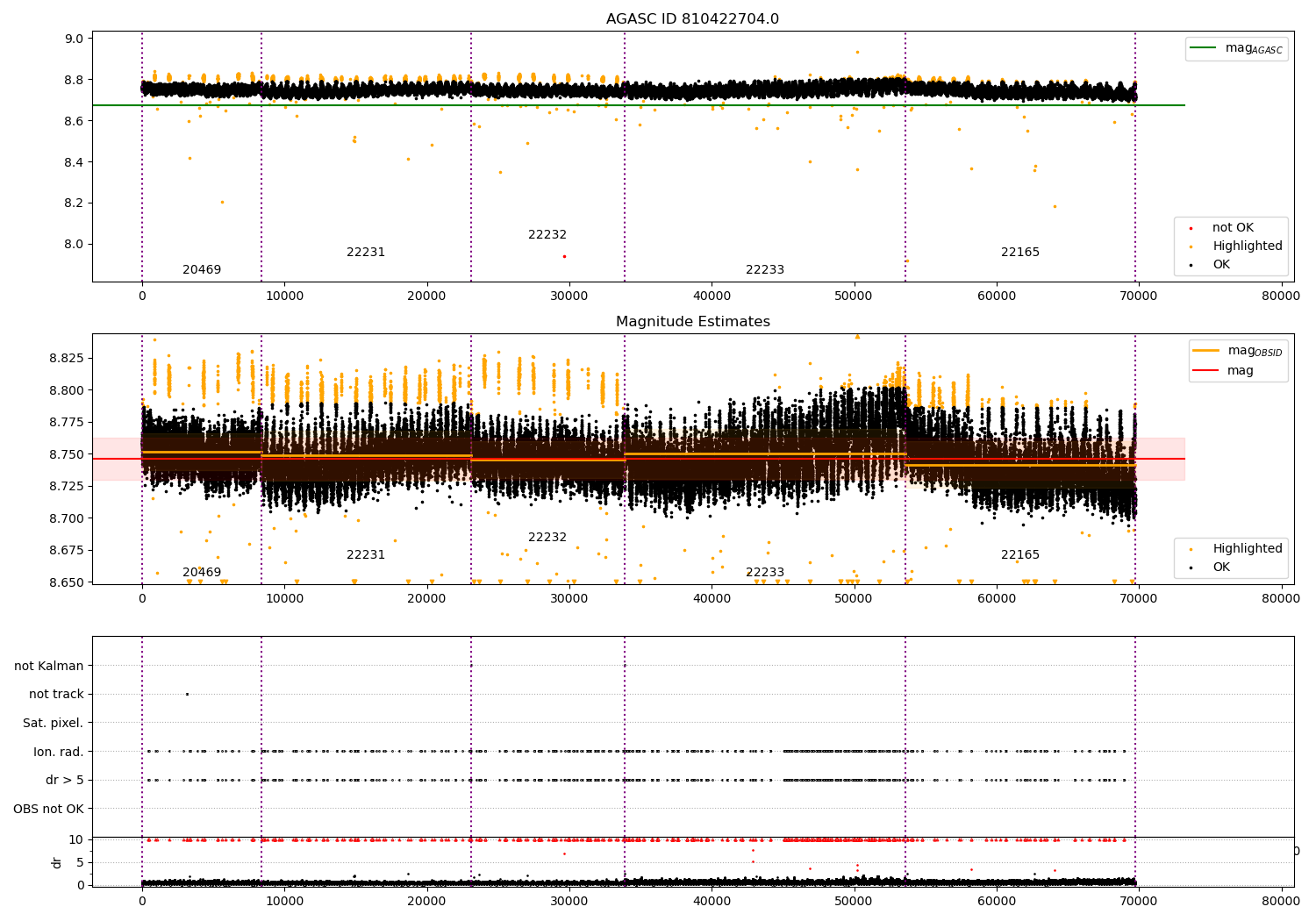Click y-axis tick 8.825 on middle plot

click(67, 359)
